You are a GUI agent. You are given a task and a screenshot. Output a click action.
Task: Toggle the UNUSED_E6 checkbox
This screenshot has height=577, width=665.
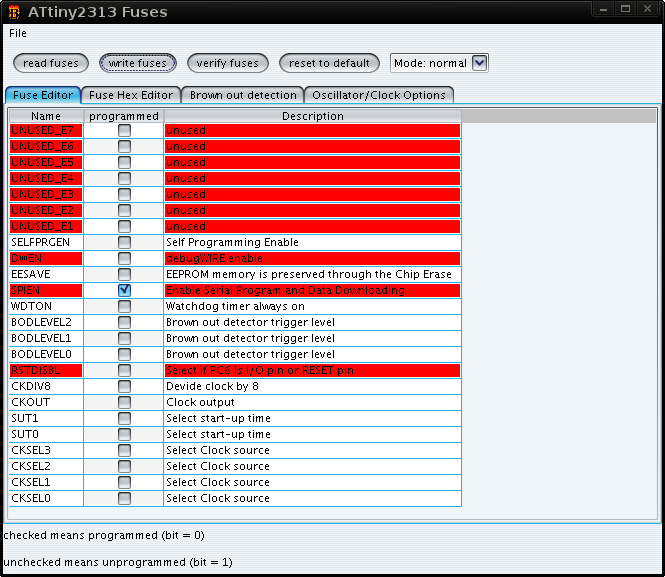tap(124, 146)
